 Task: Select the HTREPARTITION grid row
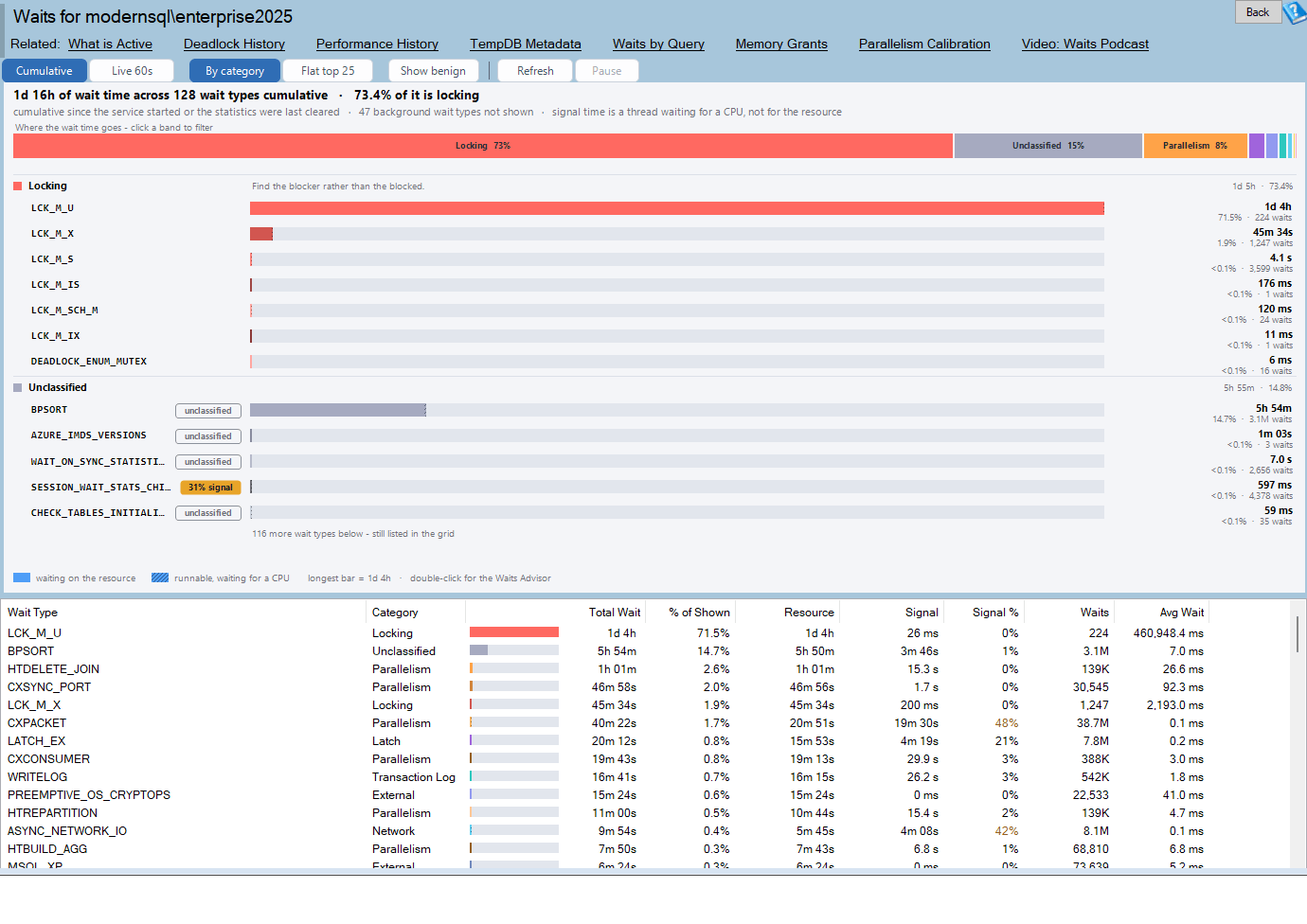606,813
